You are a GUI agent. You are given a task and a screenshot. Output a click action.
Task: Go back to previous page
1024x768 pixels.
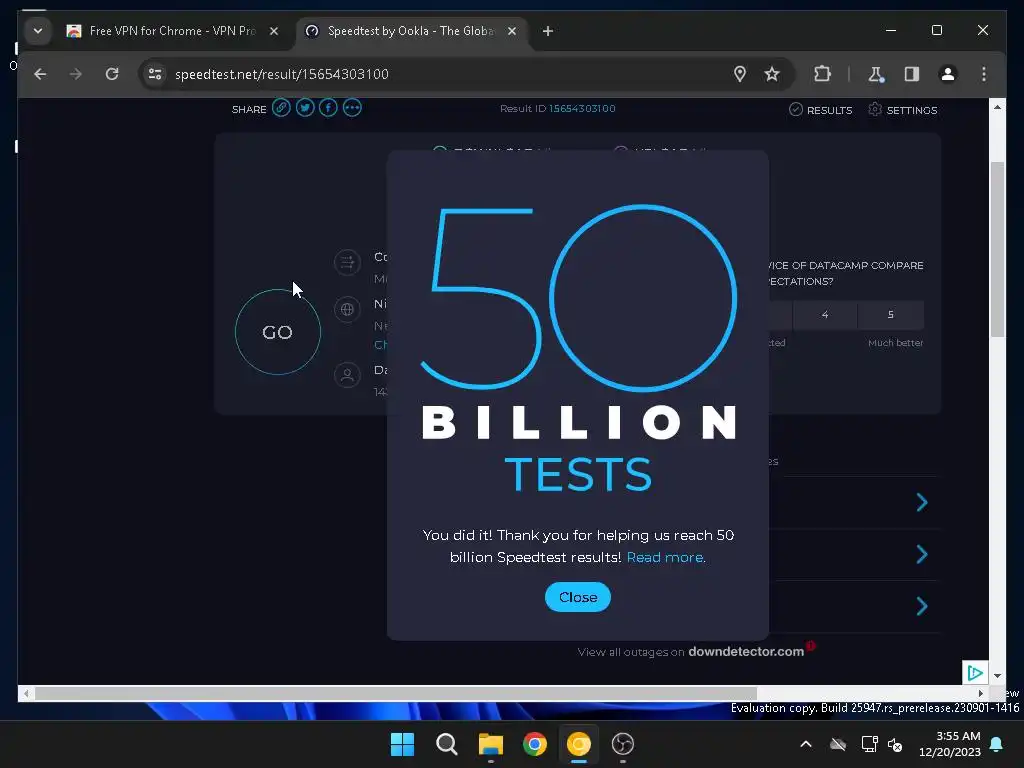pyautogui.click(x=40, y=74)
